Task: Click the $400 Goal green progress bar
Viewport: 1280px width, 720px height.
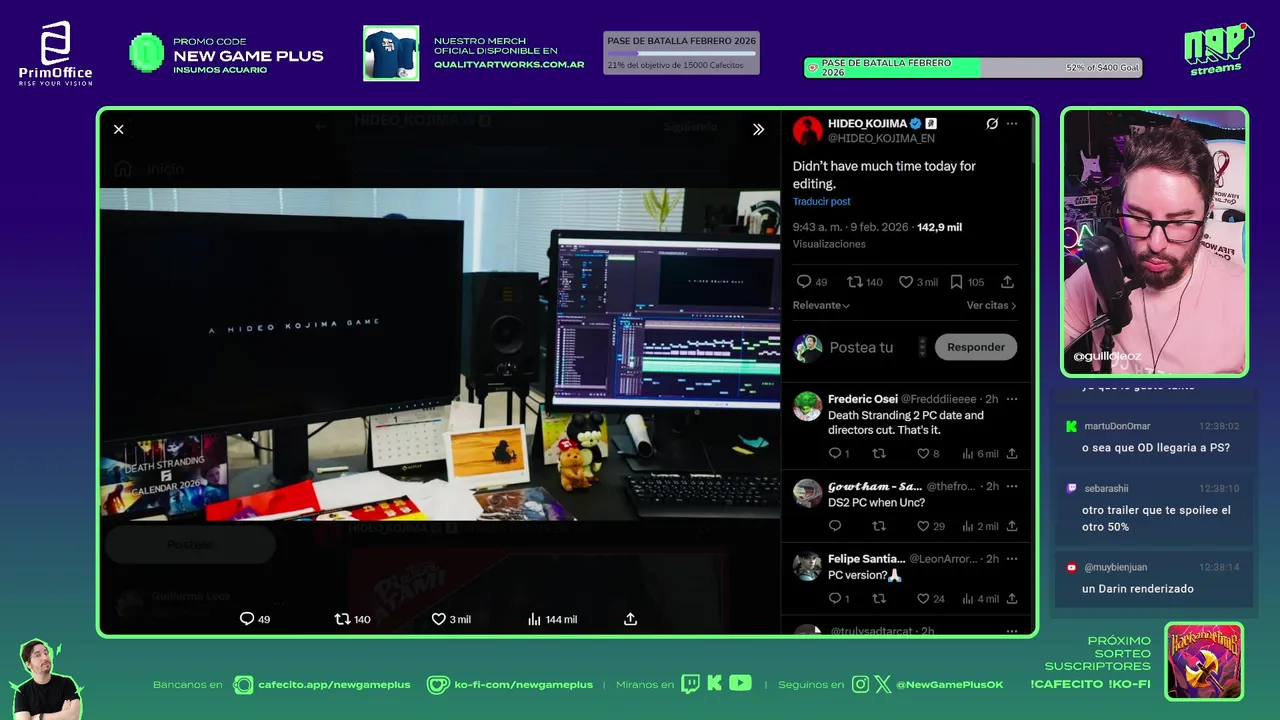Action: point(973,67)
